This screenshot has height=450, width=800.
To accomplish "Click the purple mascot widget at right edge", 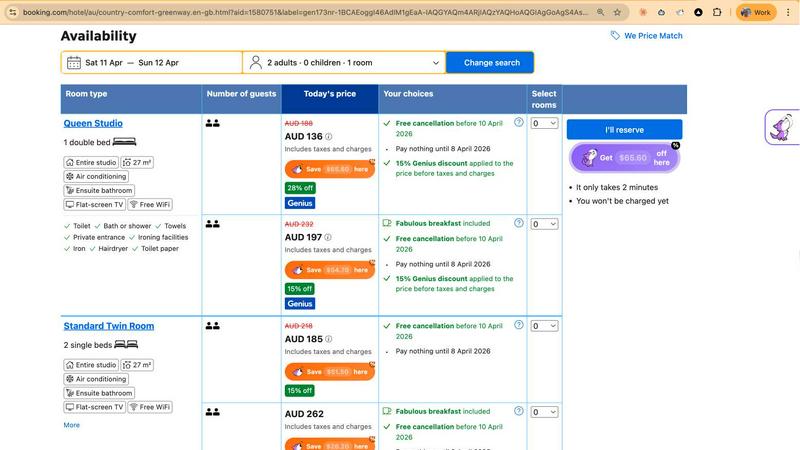I will pyautogui.click(x=782, y=128).
